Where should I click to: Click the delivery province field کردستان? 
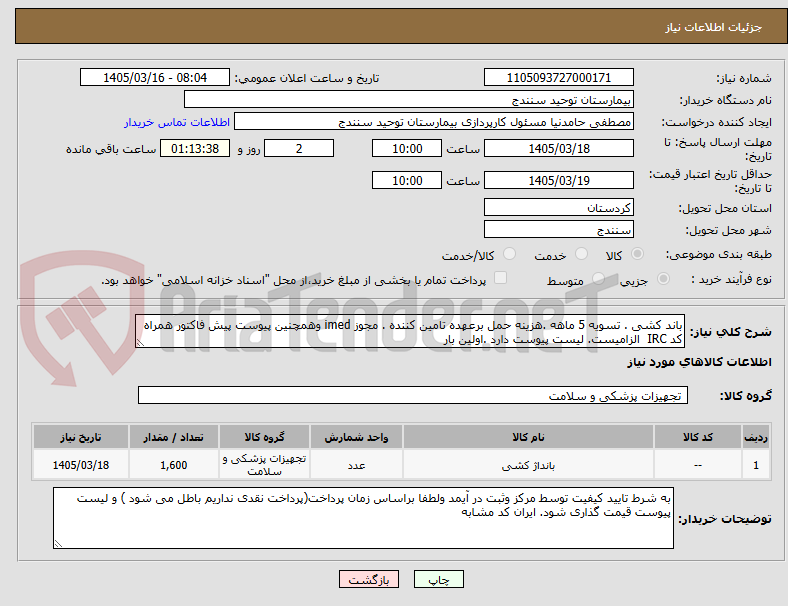[x=558, y=208]
